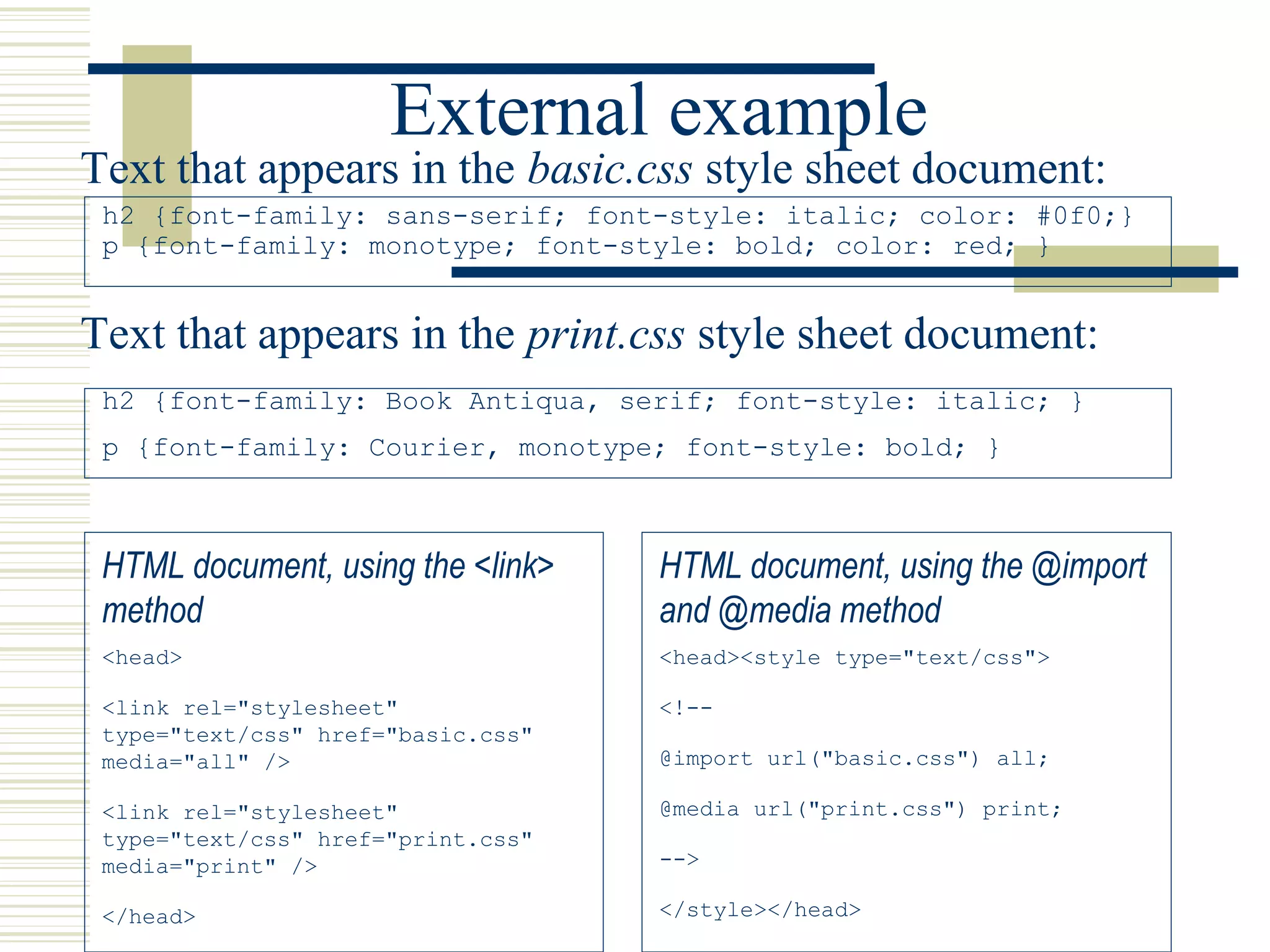This screenshot has width=1270, height=952.
Task: Click the link tag with href="basic.css"
Action: click(317, 735)
